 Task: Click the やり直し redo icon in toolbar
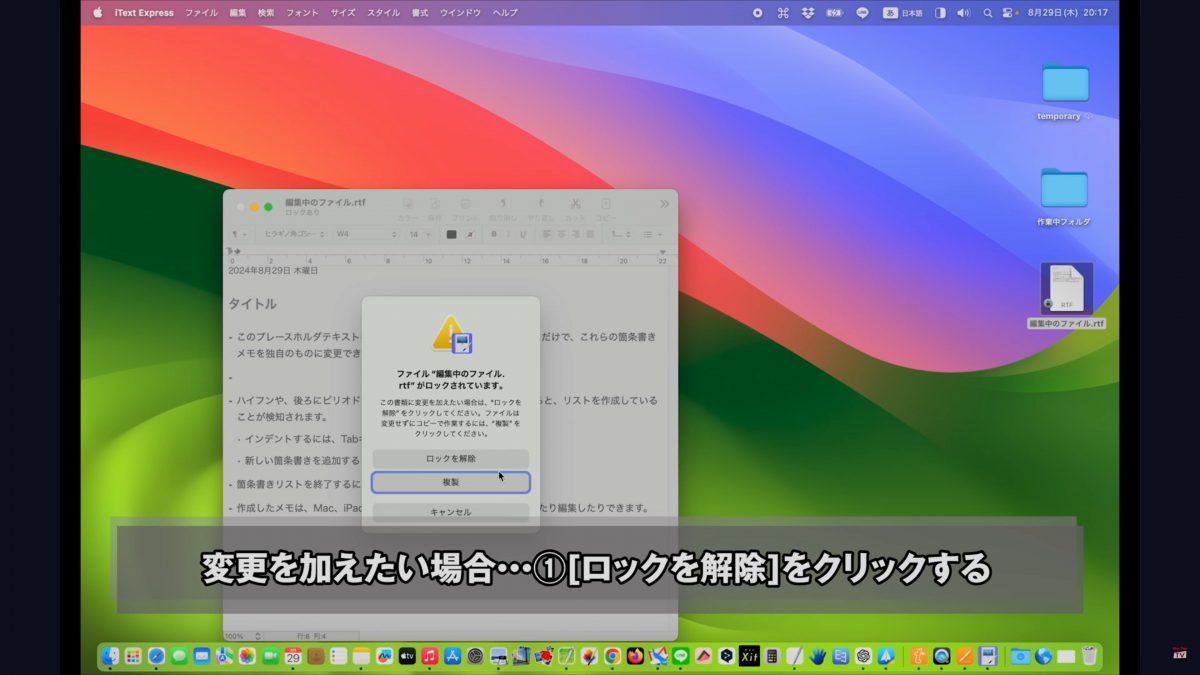click(540, 209)
